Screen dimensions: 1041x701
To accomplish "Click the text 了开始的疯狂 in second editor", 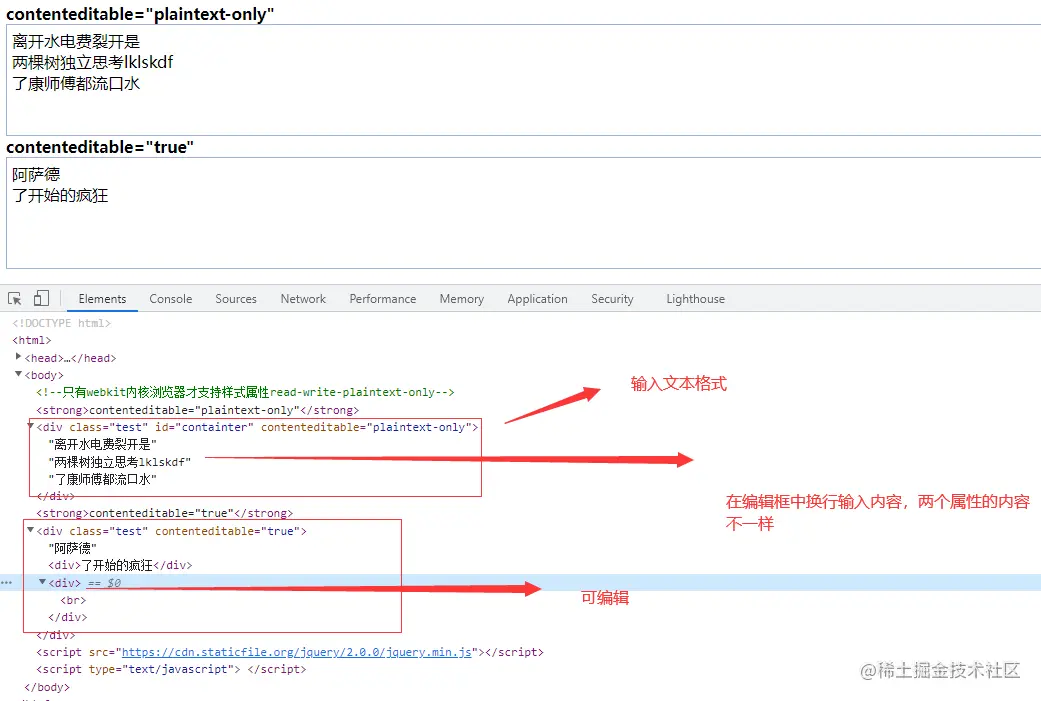I will click(x=60, y=196).
